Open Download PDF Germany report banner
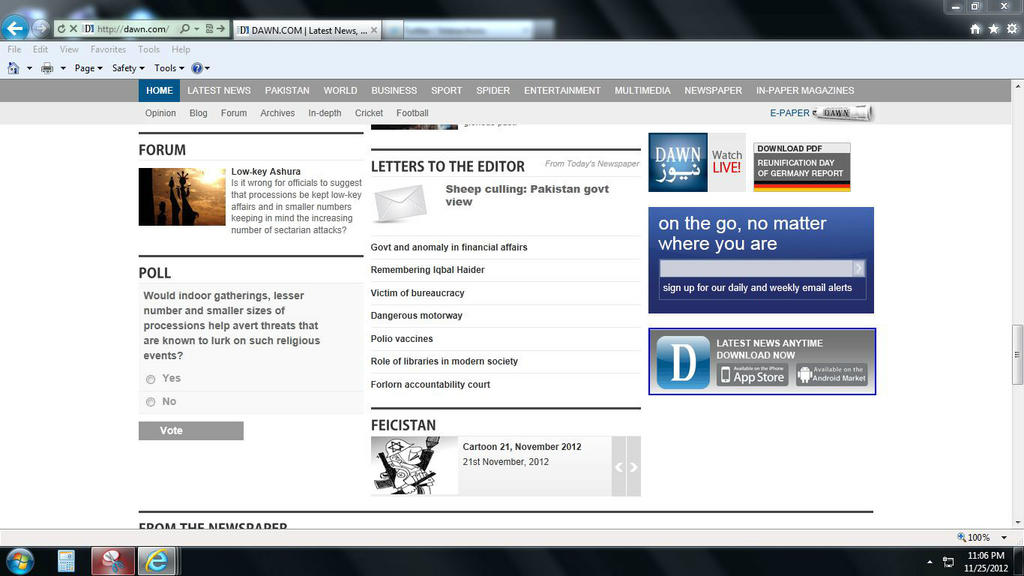The height and width of the screenshot is (576, 1024). [802, 167]
